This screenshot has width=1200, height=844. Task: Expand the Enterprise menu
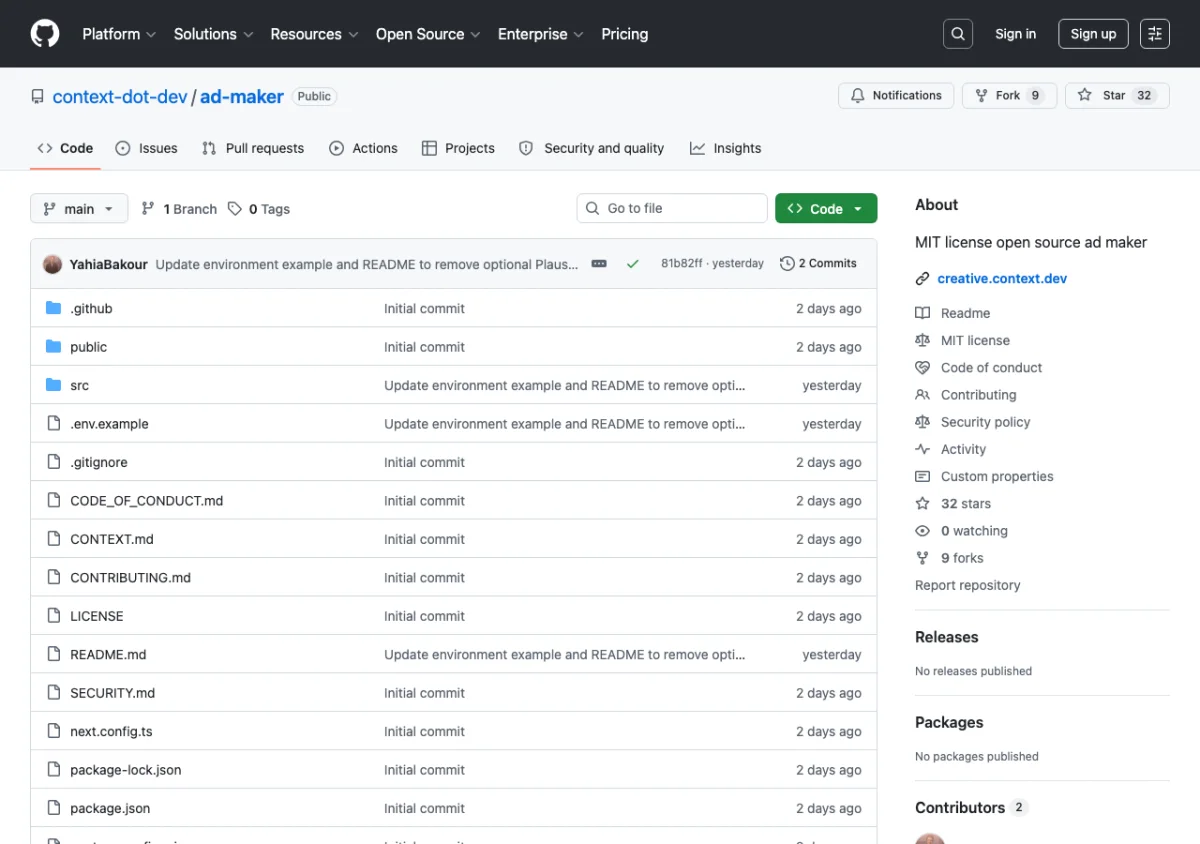click(x=541, y=34)
